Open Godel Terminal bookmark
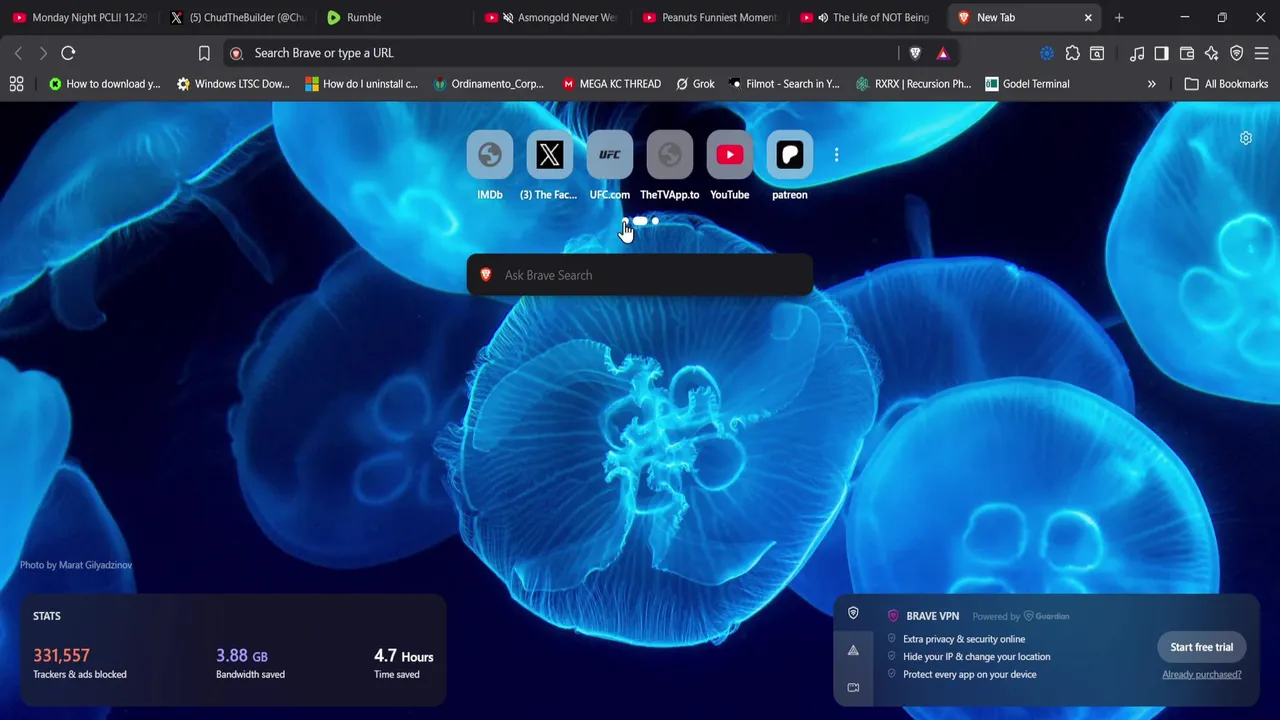 (1027, 84)
